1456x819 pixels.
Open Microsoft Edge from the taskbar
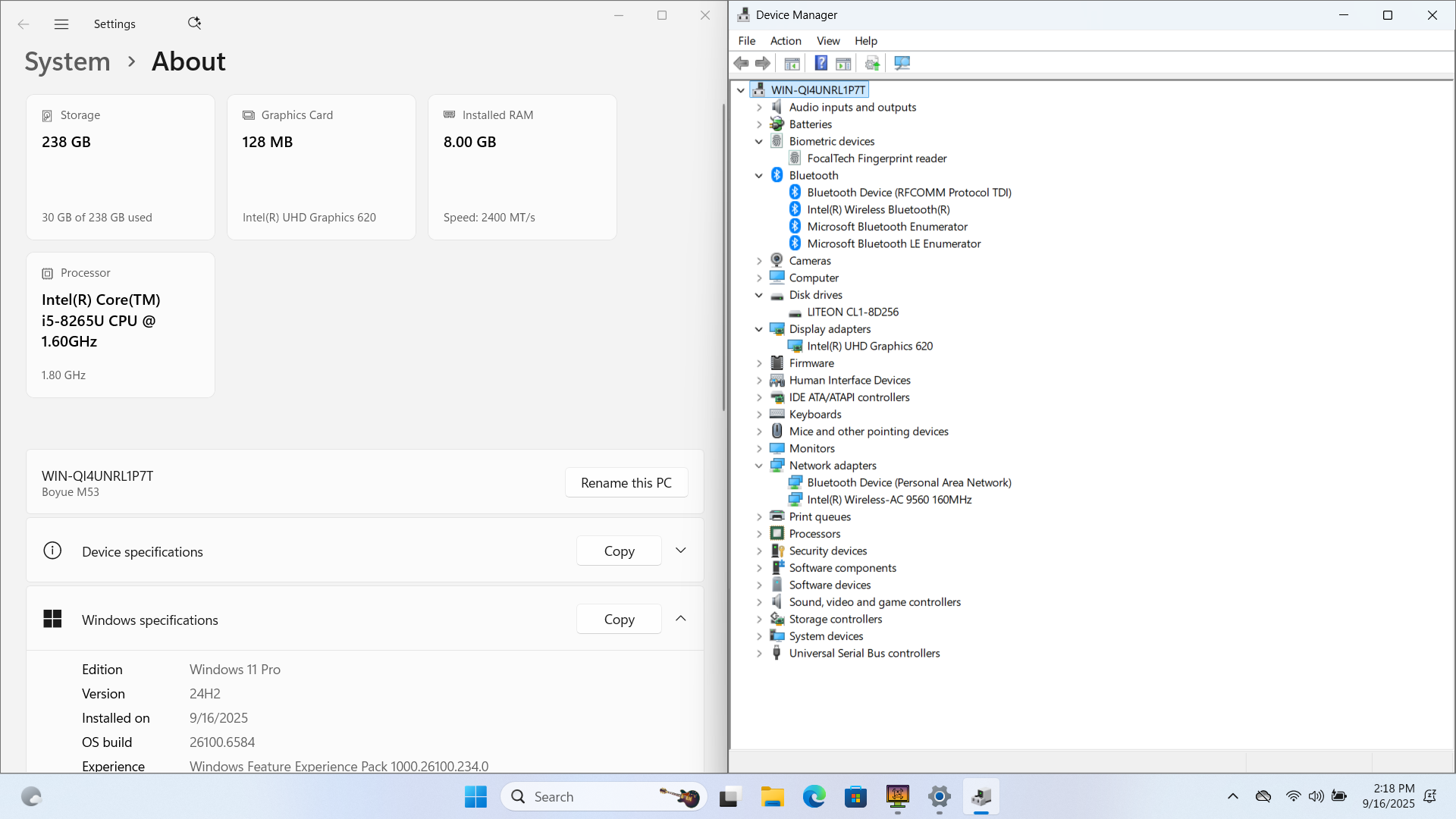point(814,797)
